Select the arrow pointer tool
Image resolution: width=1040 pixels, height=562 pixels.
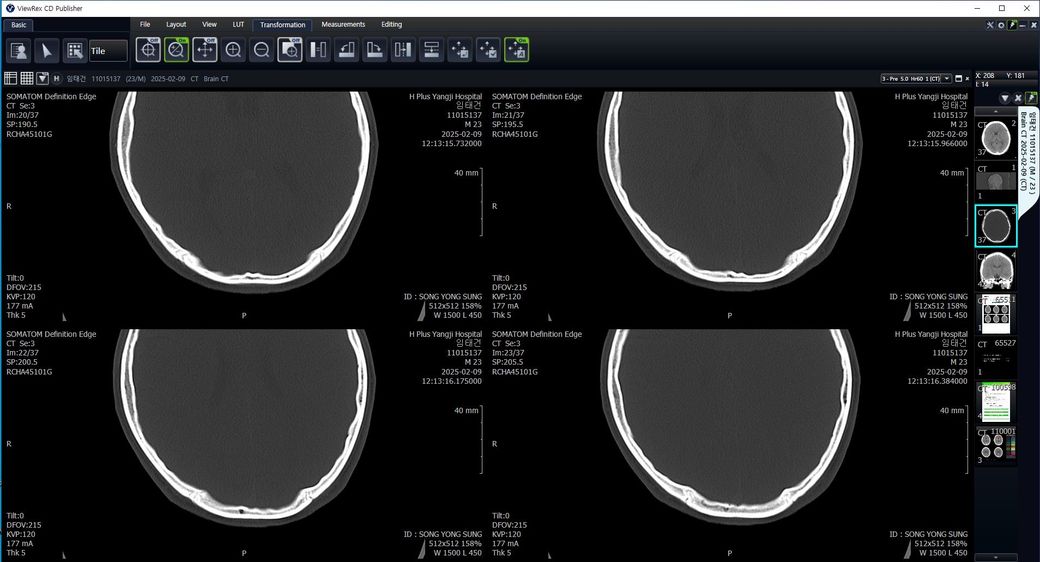46,50
